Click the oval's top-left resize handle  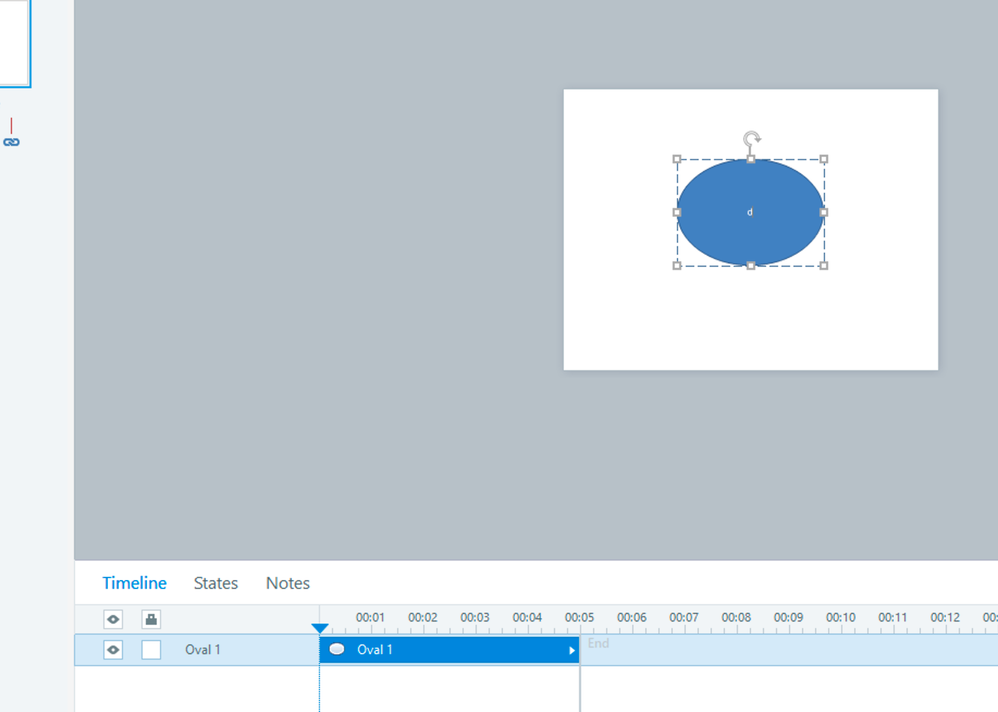click(677, 159)
